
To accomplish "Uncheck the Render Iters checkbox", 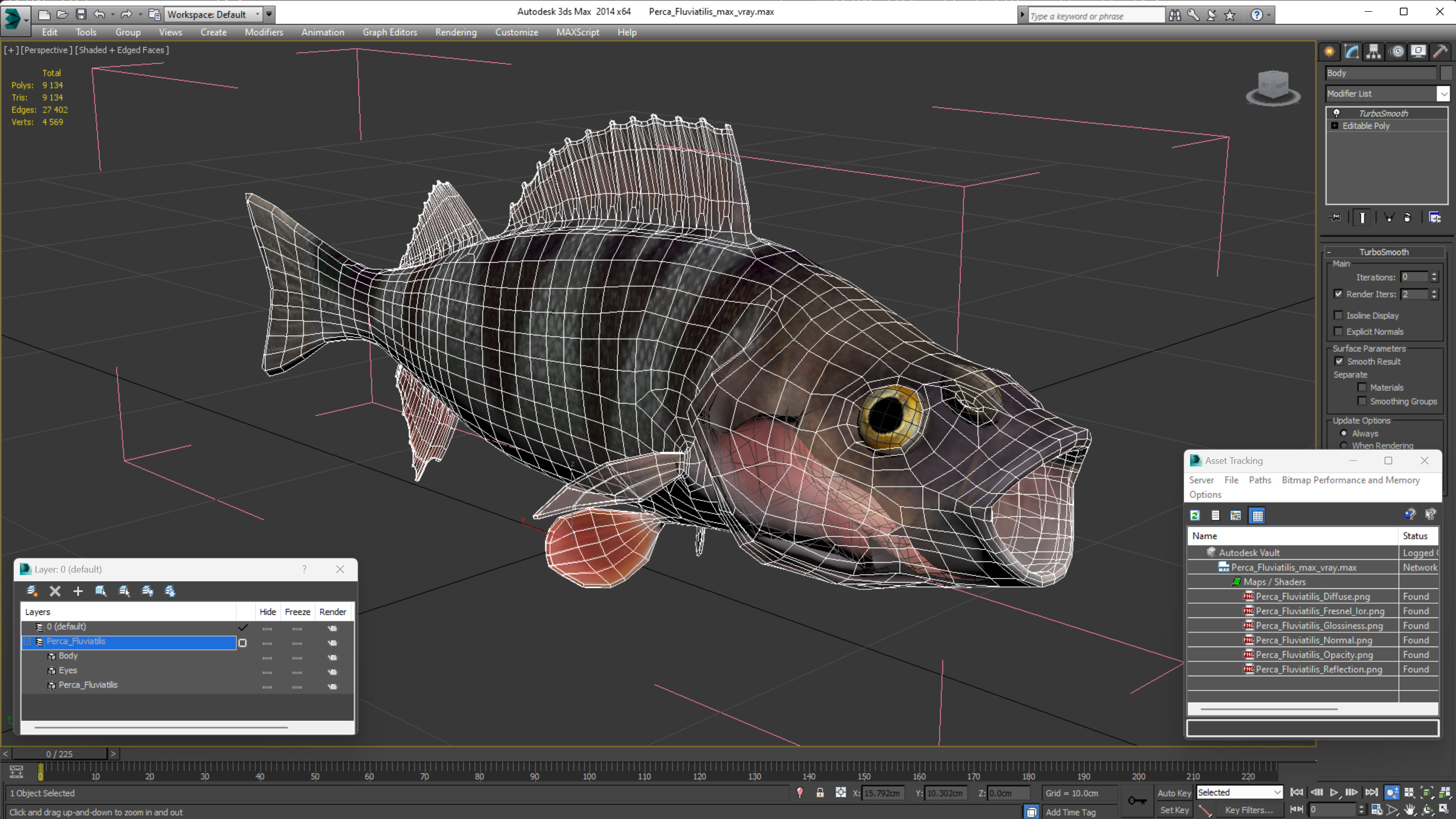I will click(x=1338, y=293).
